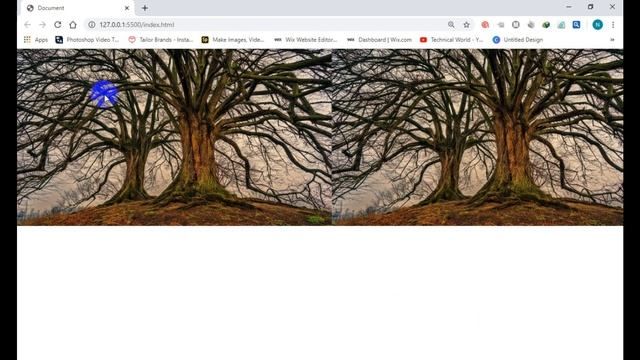This screenshot has height=360, width=640.
Task: Reload the current page
Action: (58, 25)
